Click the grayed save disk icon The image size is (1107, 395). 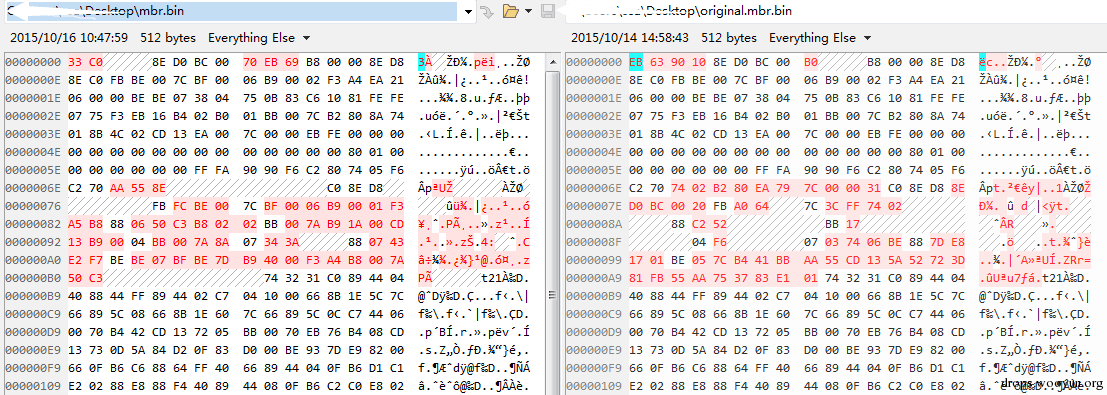coord(547,11)
